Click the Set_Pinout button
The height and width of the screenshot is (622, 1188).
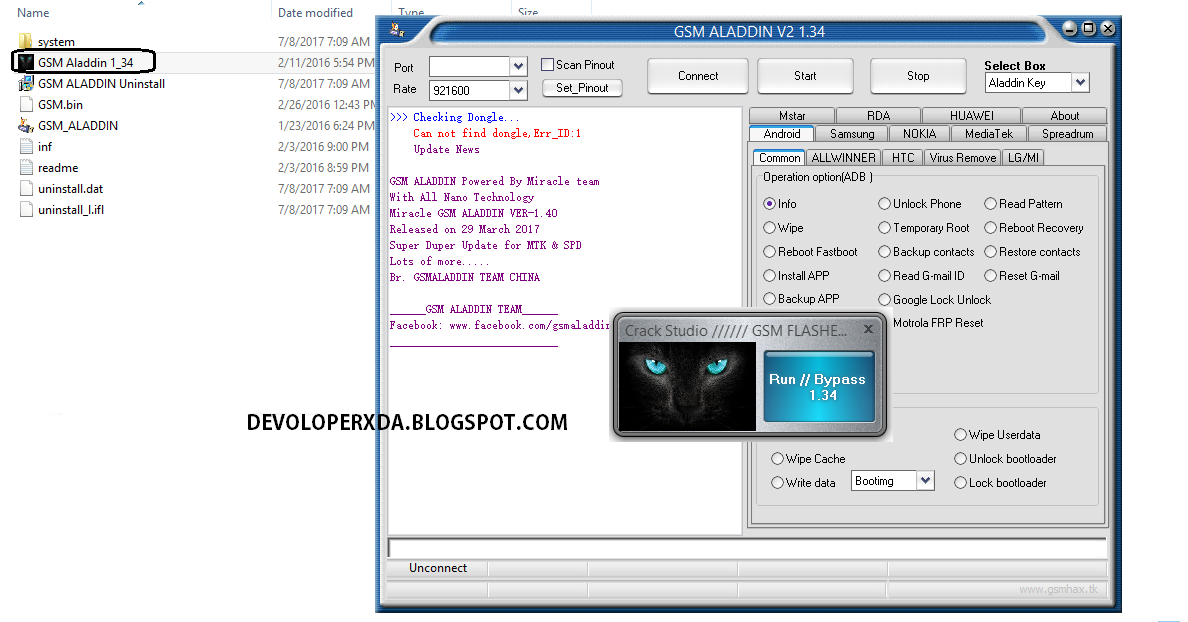coord(582,88)
